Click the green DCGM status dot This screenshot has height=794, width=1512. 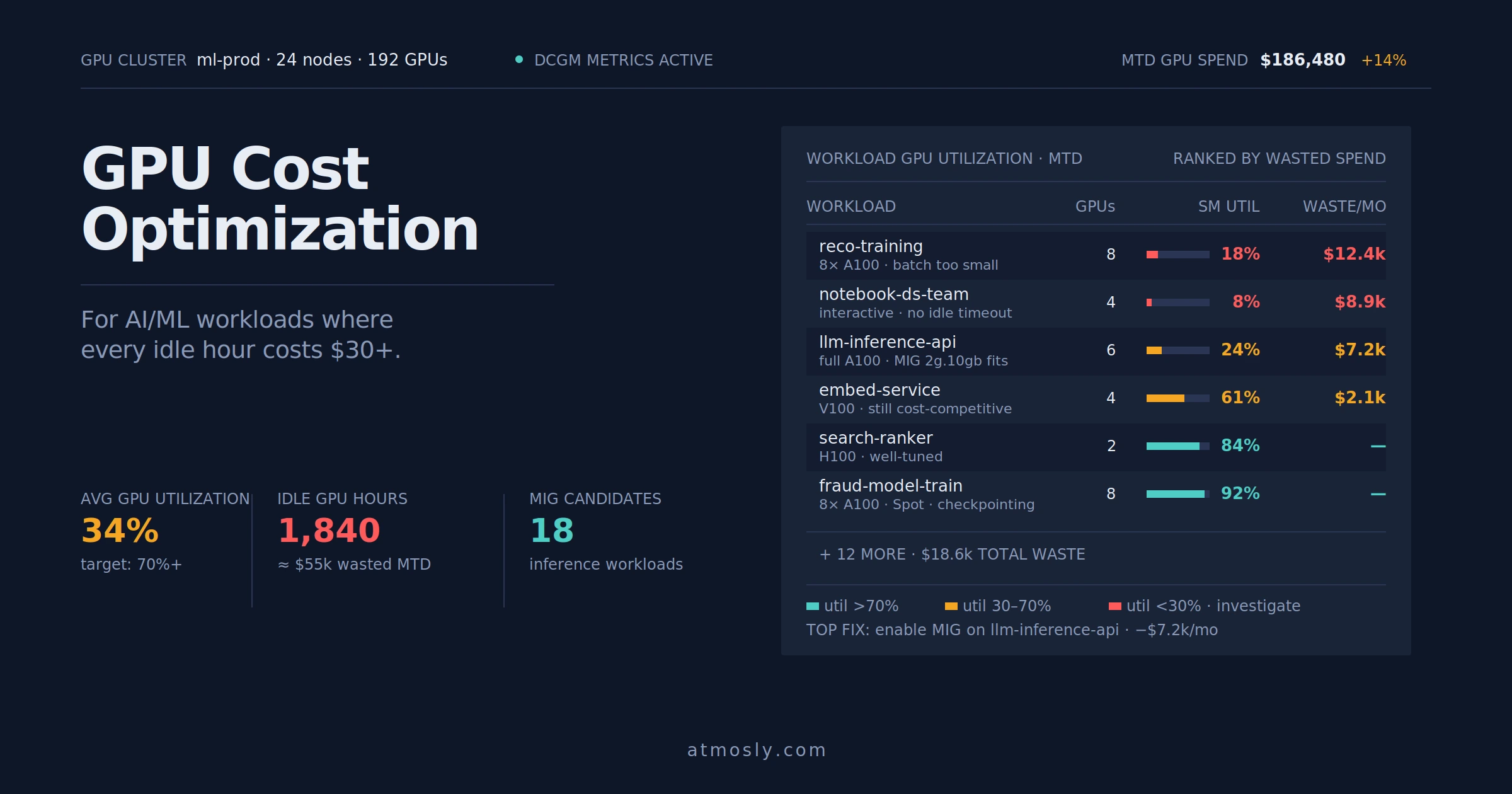tap(519, 60)
